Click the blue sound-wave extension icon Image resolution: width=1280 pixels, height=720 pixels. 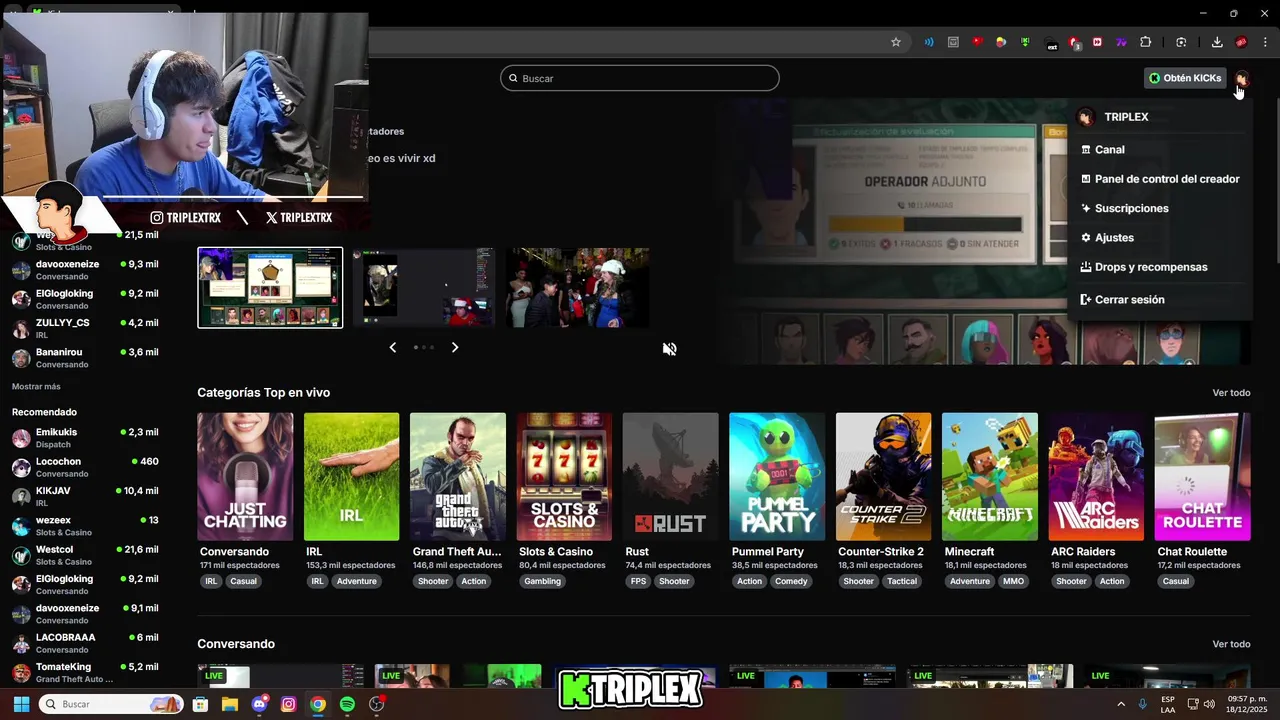coord(929,42)
